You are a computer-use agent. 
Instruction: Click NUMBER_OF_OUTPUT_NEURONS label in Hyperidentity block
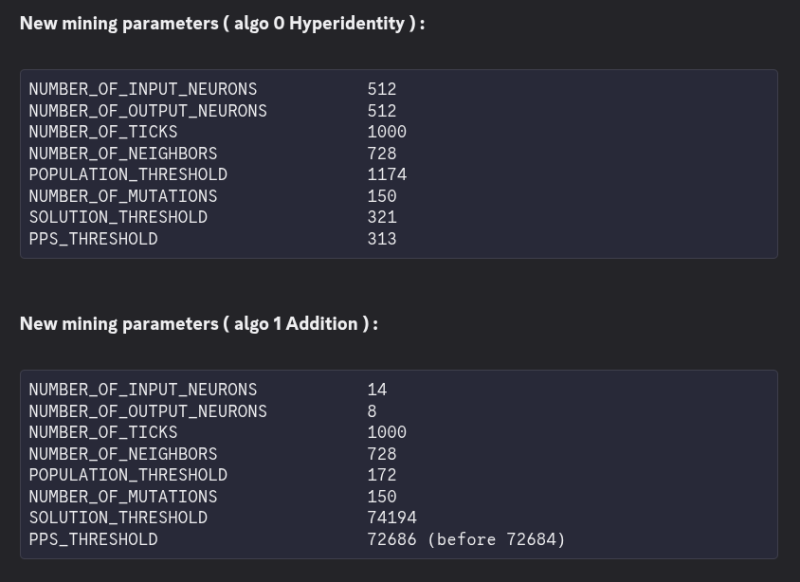click(147, 111)
